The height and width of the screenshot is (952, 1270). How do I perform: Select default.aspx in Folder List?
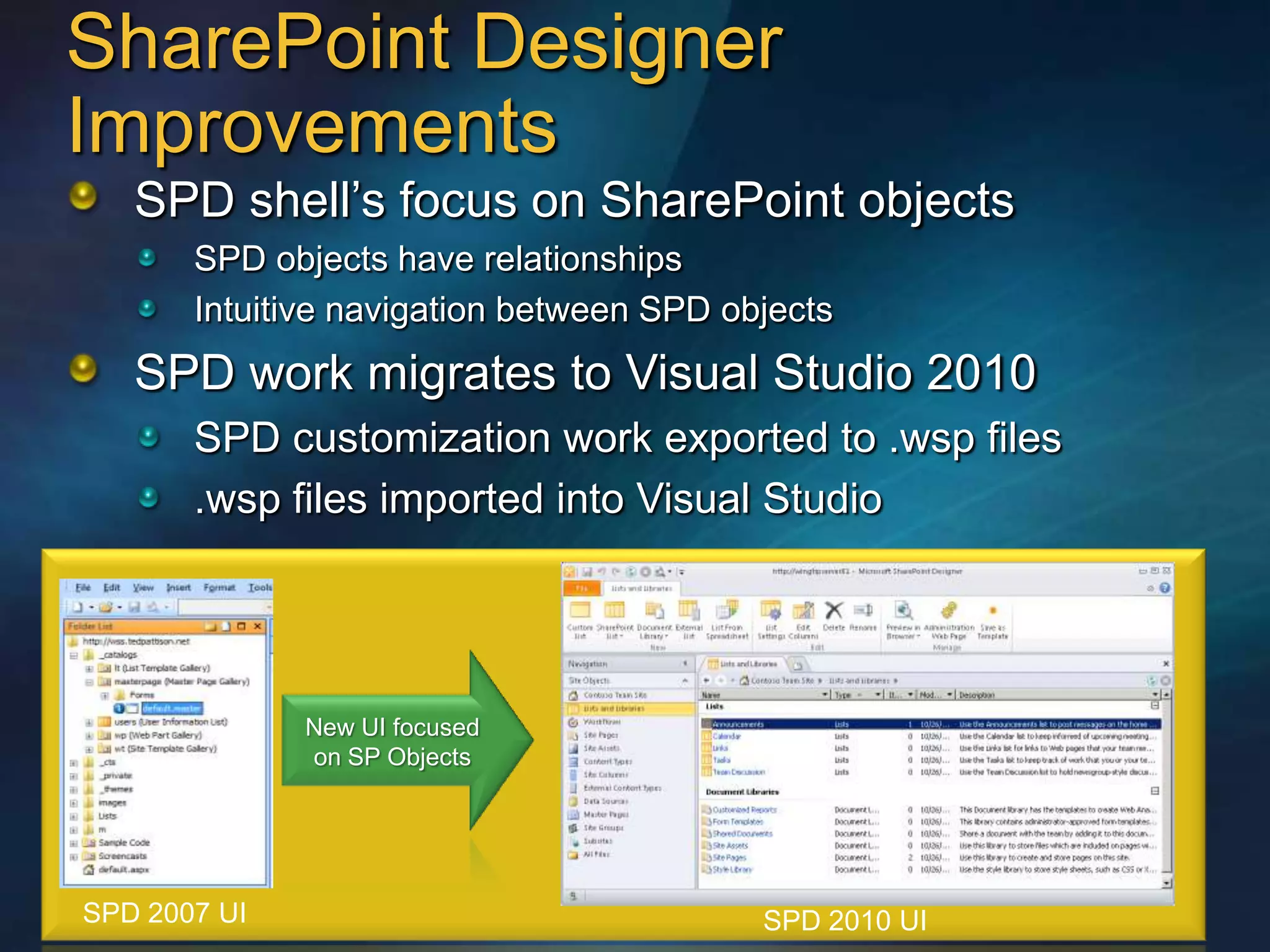[123, 870]
